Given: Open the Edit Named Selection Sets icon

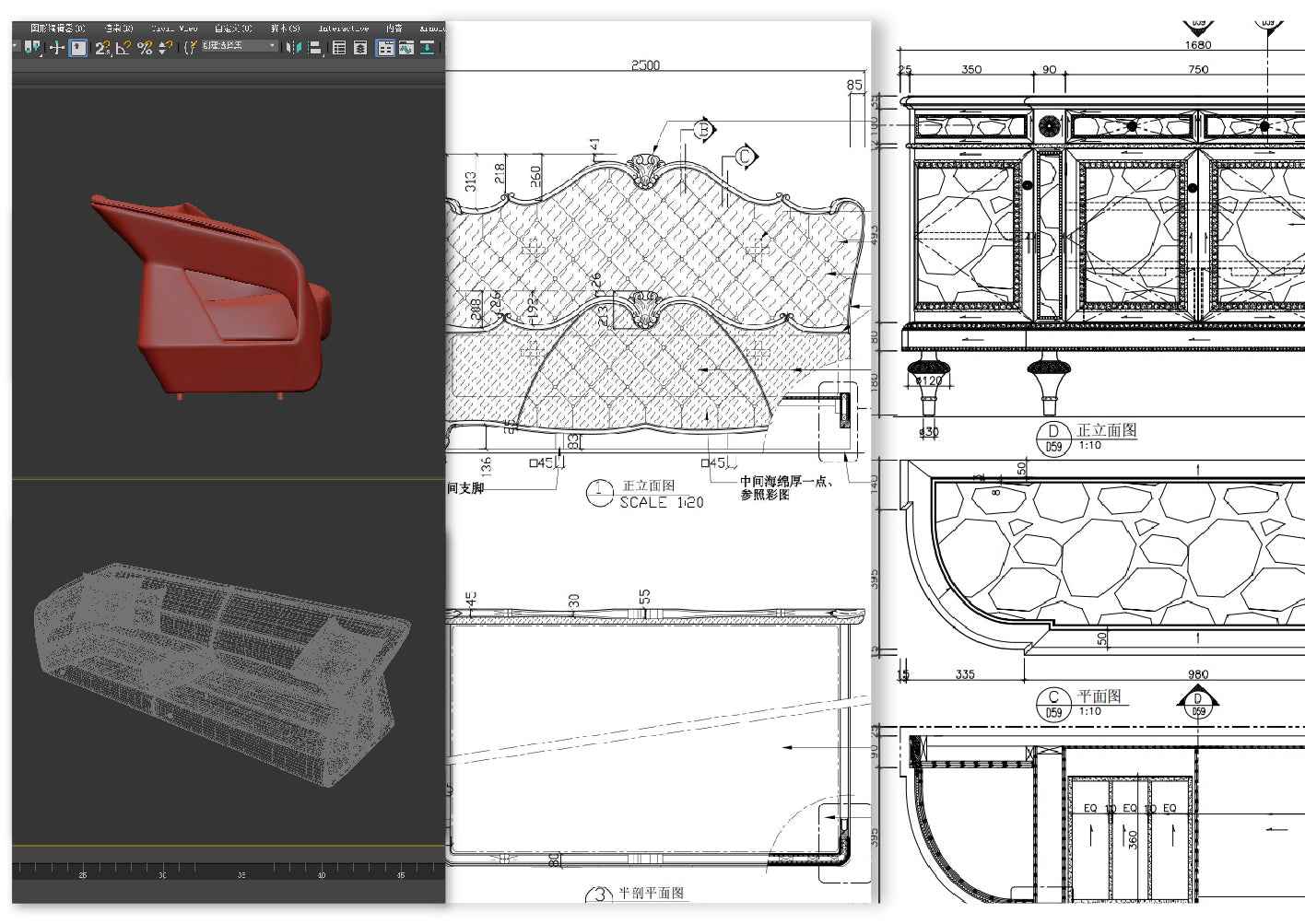Looking at the screenshot, I should [190, 48].
